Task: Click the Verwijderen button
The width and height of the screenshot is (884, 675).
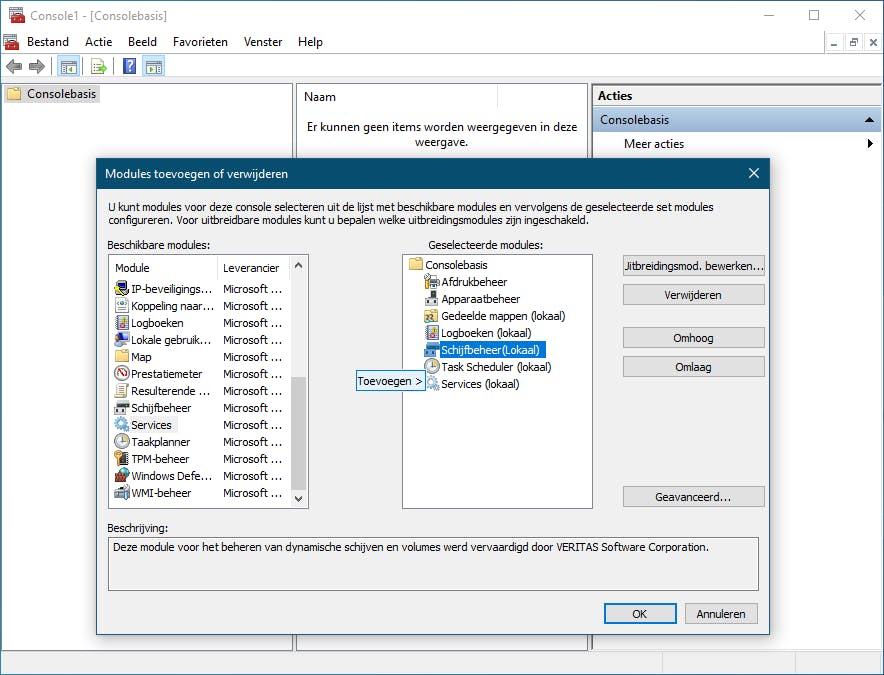Action: click(x=693, y=295)
